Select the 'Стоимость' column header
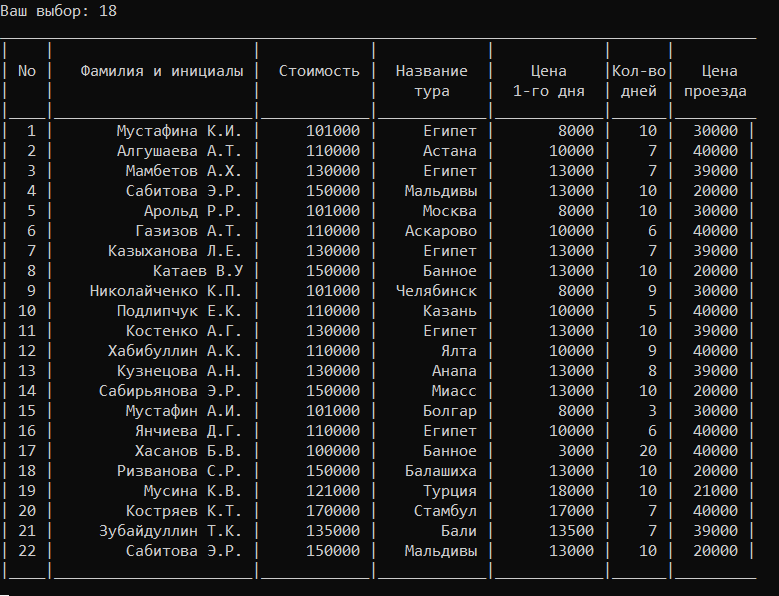 pyautogui.click(x=319, y=71)
